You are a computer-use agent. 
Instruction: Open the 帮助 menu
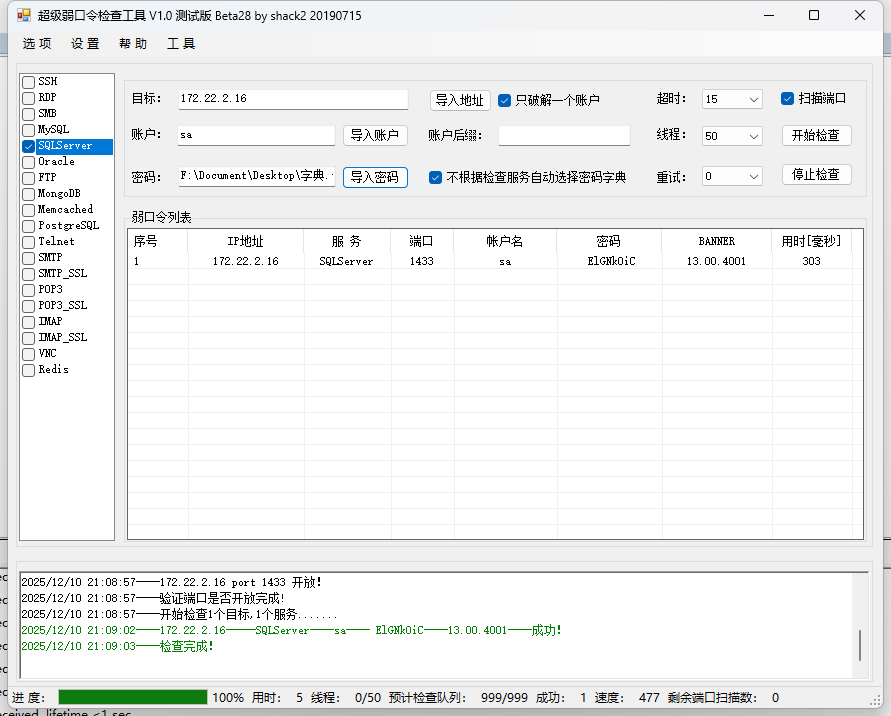point(133,44)
